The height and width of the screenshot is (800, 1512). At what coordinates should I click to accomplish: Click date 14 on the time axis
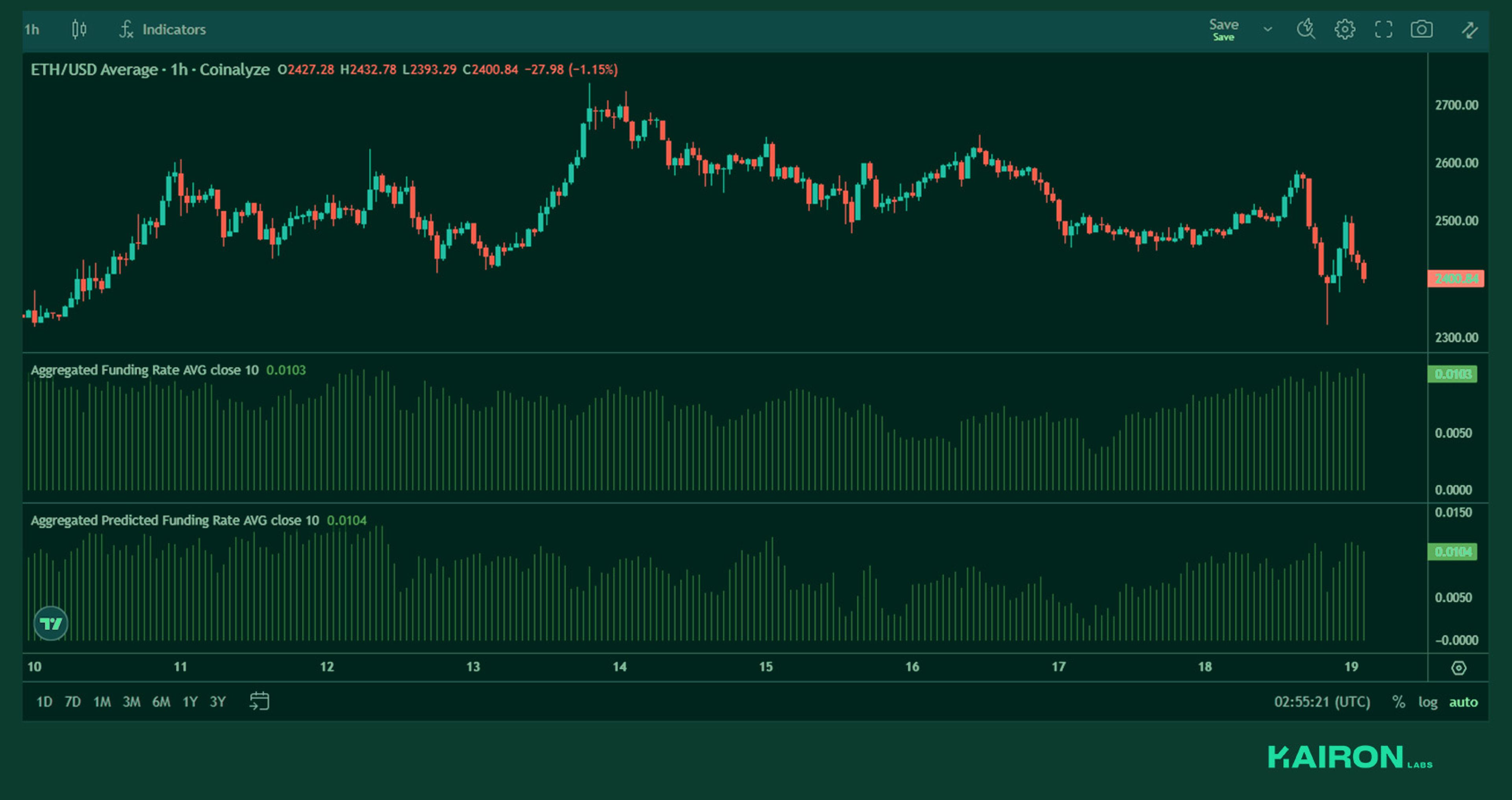pos(619,667)
